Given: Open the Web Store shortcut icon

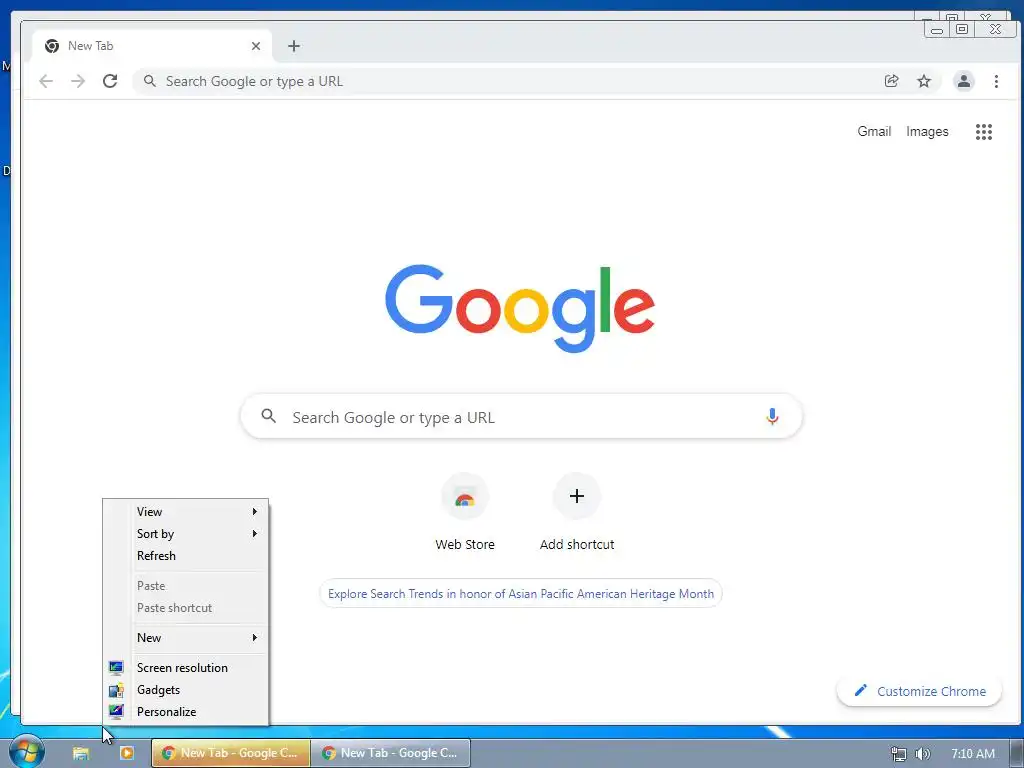Looking at the screenshot, I should pos(464,497).
